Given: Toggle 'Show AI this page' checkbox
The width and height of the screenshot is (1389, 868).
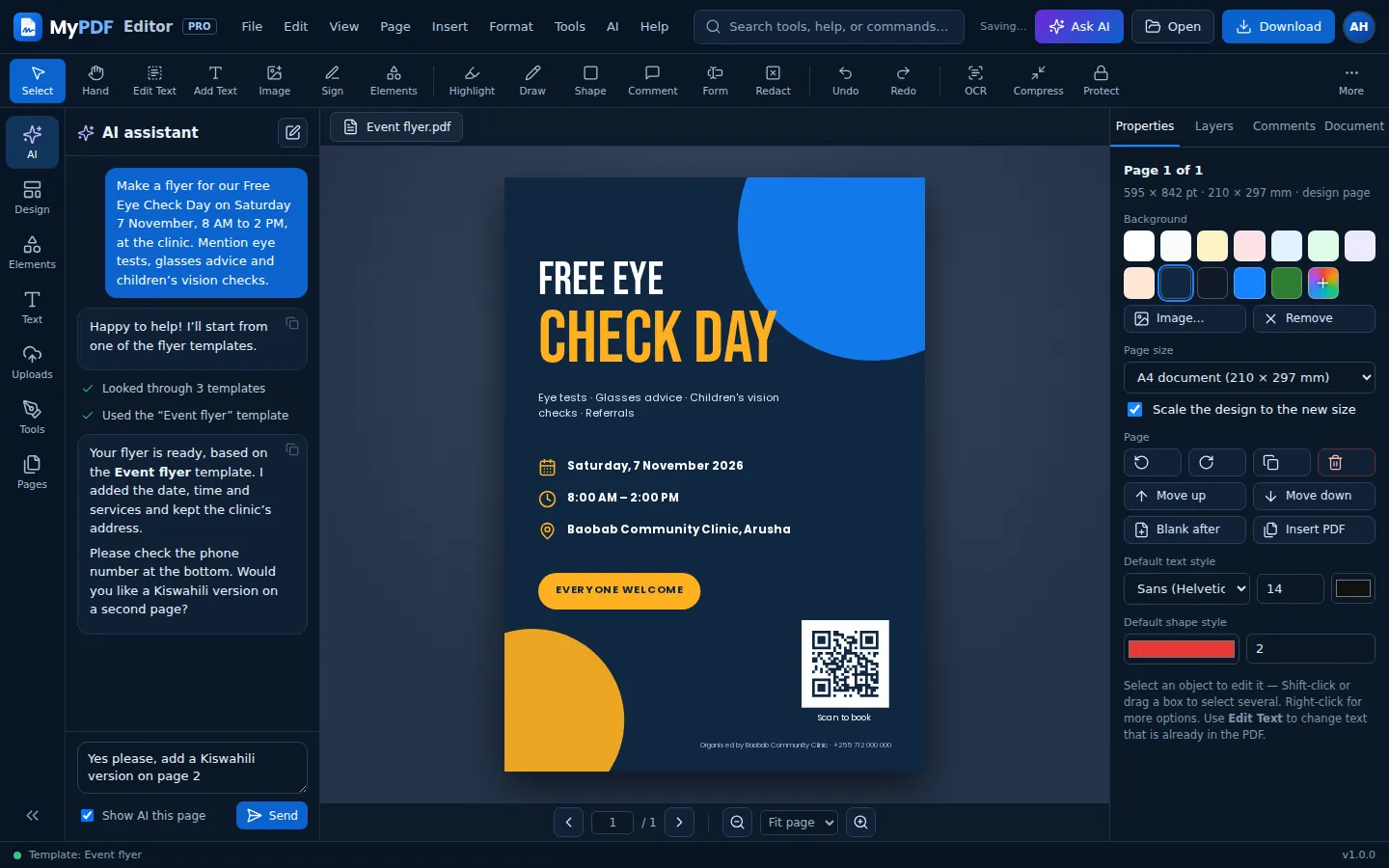Looking at the screenshot, I should tap(88, 815).
